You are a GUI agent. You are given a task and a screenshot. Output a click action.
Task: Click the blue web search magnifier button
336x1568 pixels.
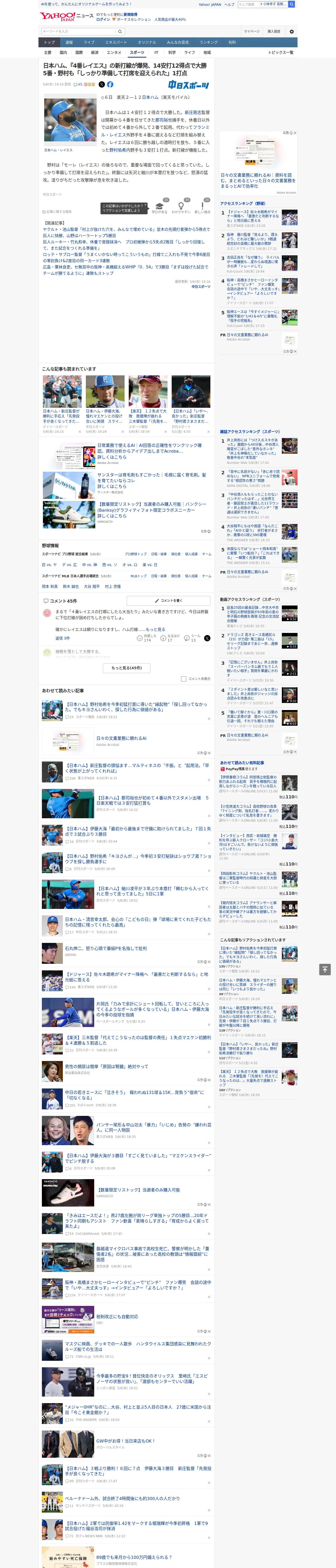(292, 4)
